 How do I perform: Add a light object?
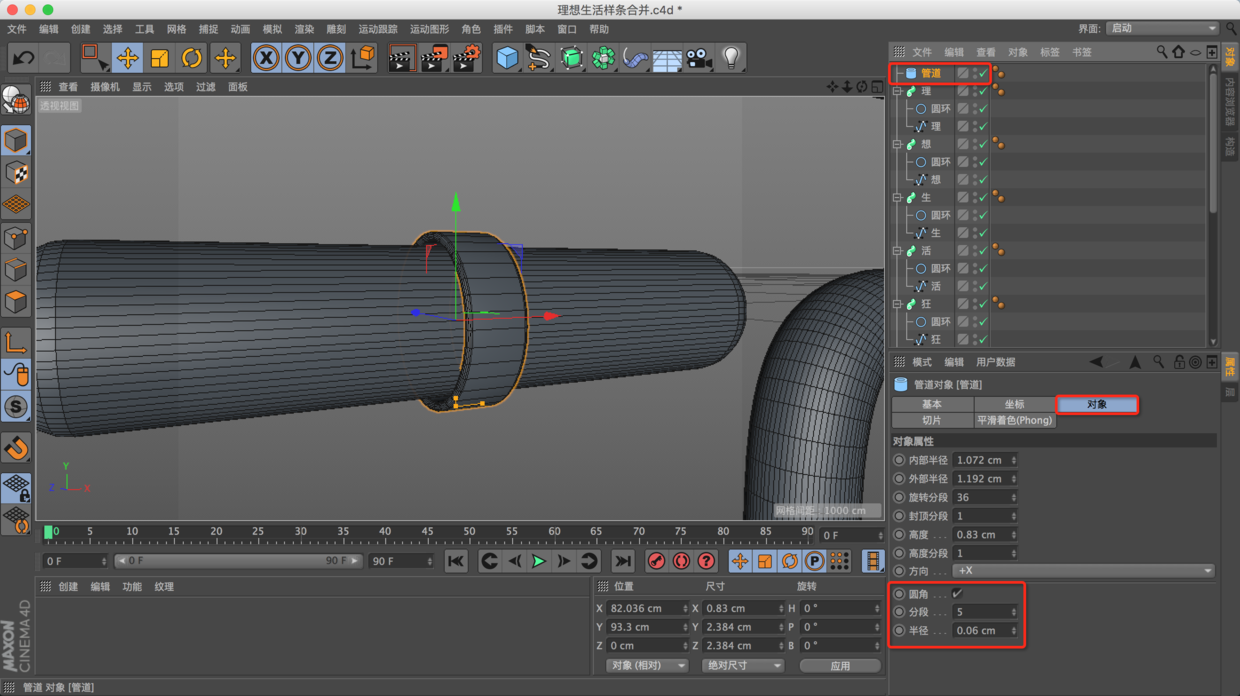[x=732, y=58]
